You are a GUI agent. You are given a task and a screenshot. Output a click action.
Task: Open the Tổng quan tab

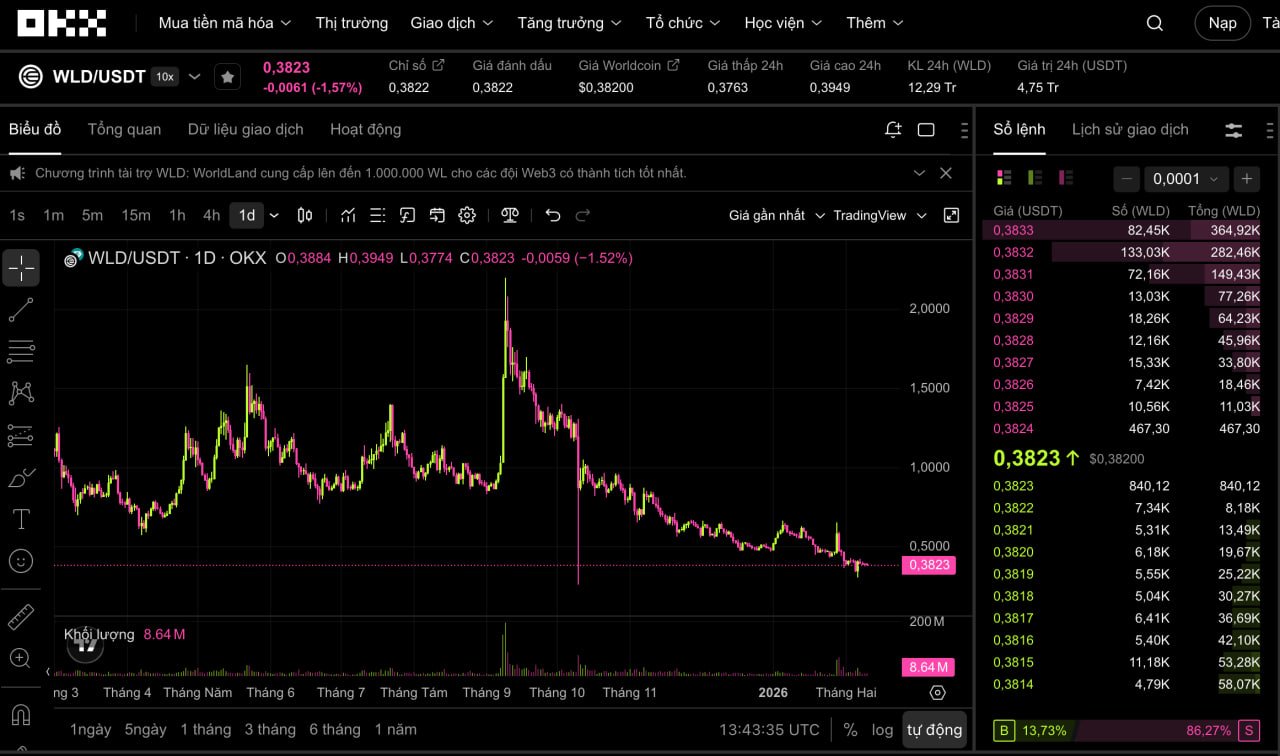(x=124, y=129)
